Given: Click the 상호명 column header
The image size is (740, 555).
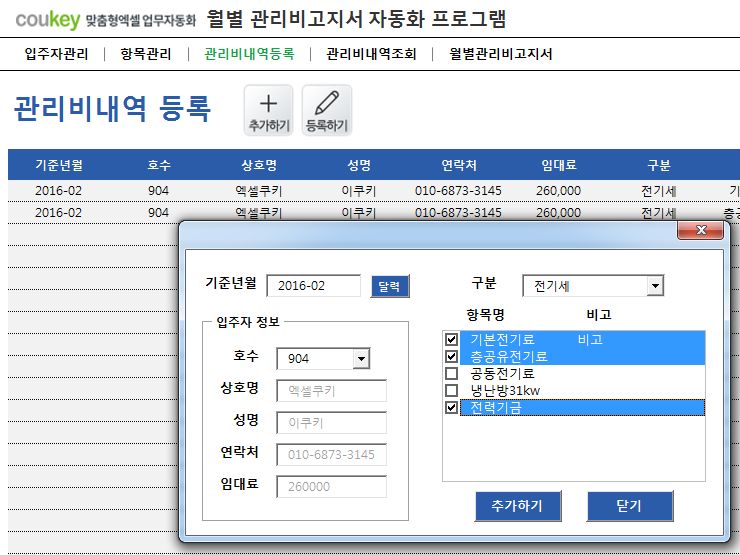Looking at the screenshot, I should point(259,165).
